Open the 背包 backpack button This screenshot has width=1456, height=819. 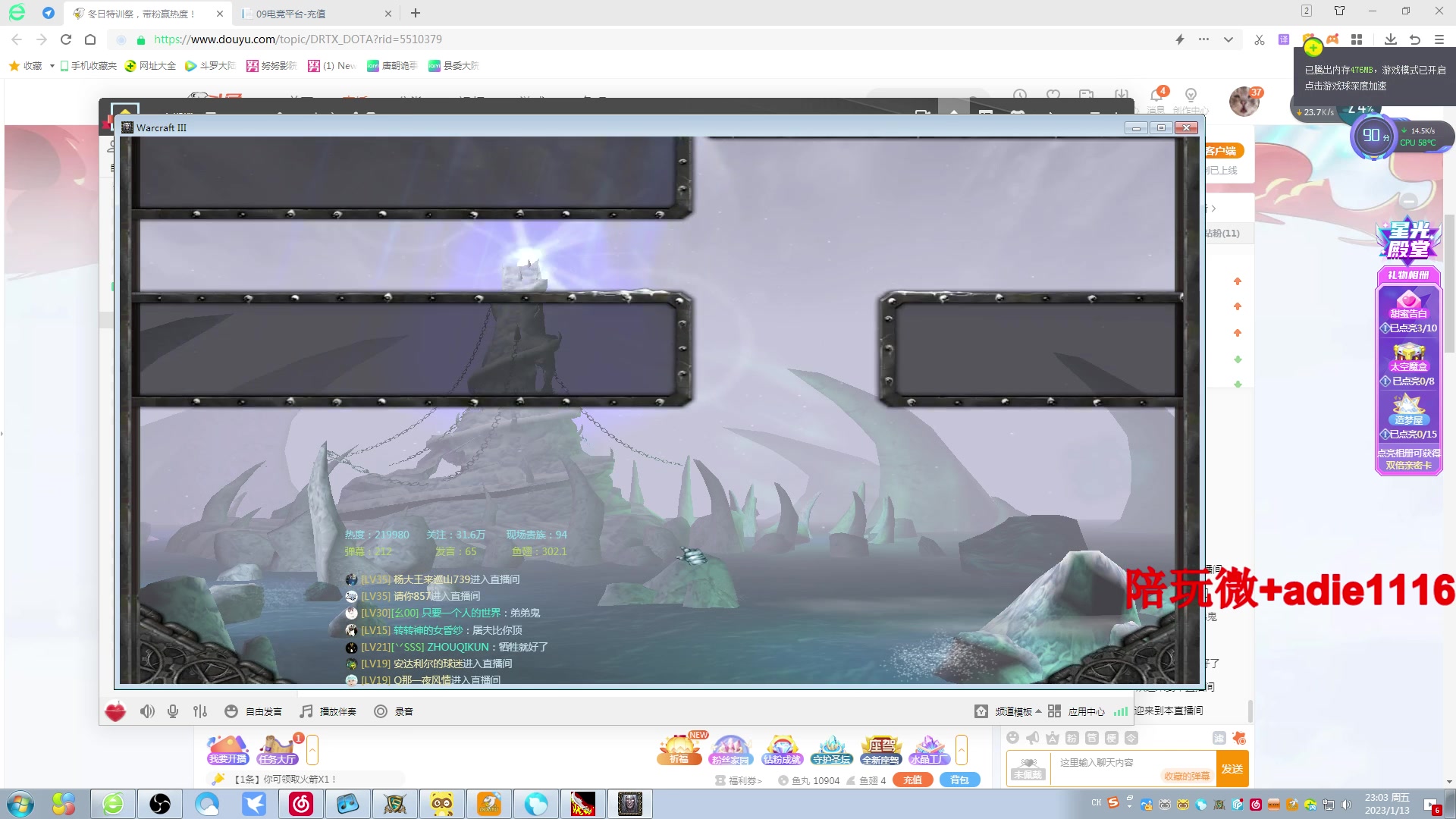(x=959, y=780)
